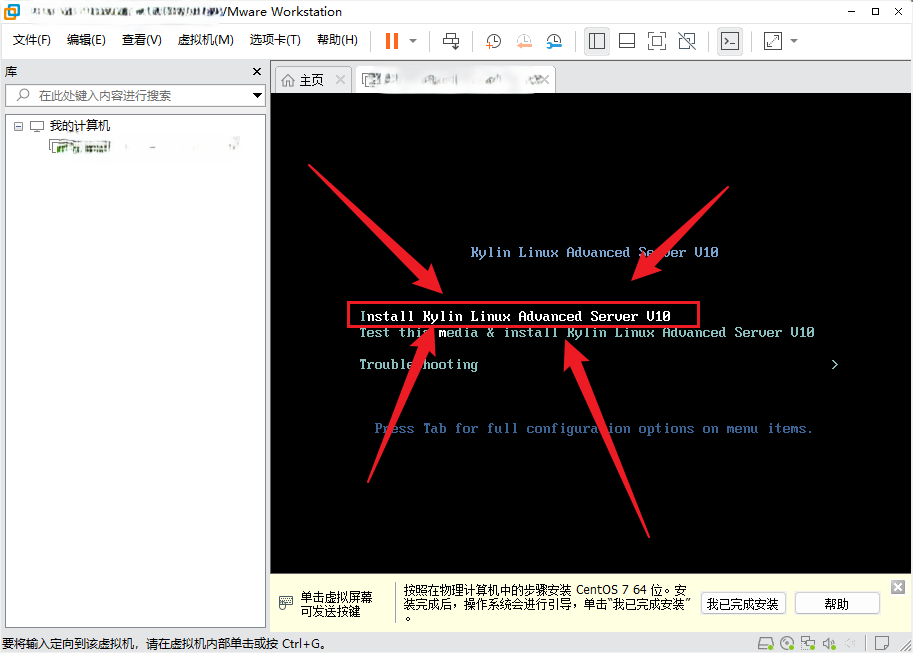Take a snapshot with the clock-plus icon
Viewport: 913px width, 653px height.
(493, 41)
